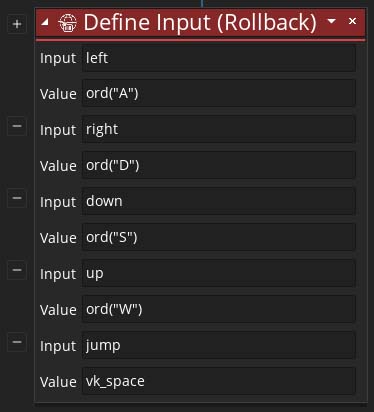Open the action header dropdown arrow
374x412 pixels.
331,21
